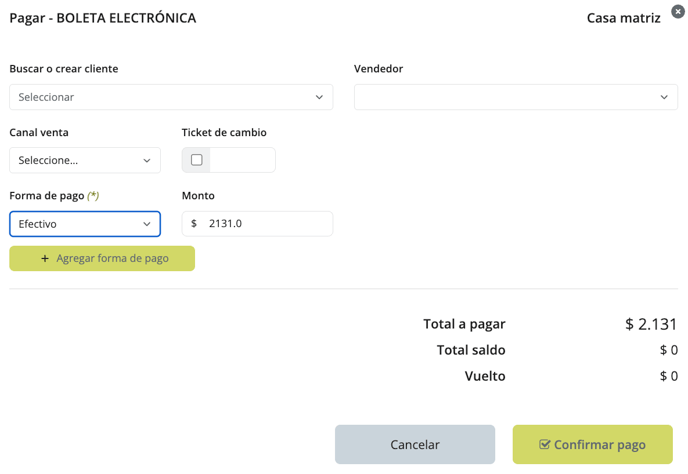Screen dimensions: 688x474
Task: Click the empty field beside Ticket checkbox
Action: (242, 160)
